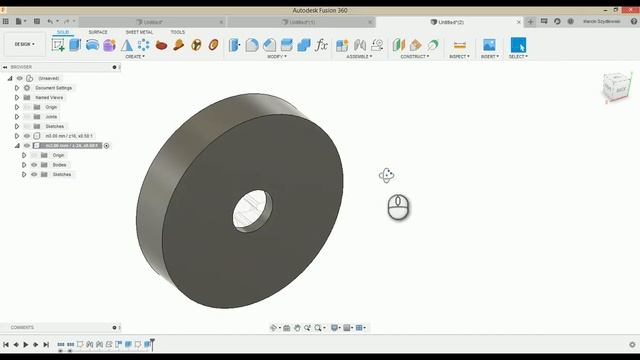This screenshot has height=360, width=640.
Task: Select the Fillet tool
Action: tap(252, 45)
